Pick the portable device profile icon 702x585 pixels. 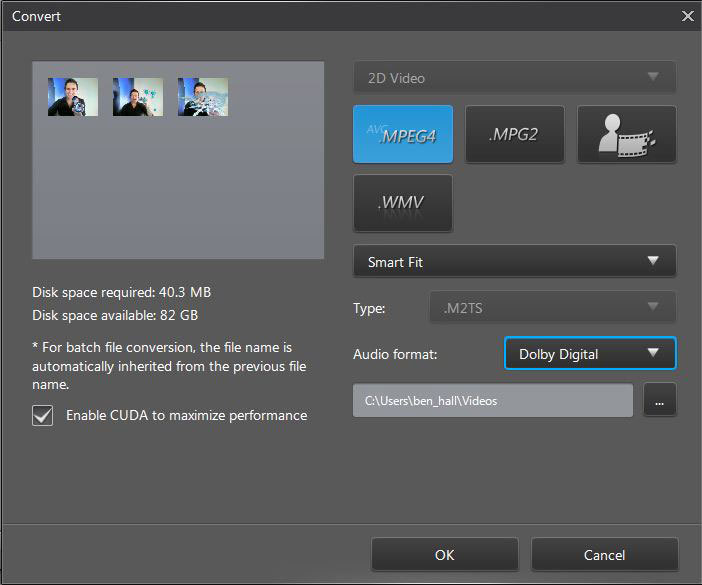pos(627,135)
